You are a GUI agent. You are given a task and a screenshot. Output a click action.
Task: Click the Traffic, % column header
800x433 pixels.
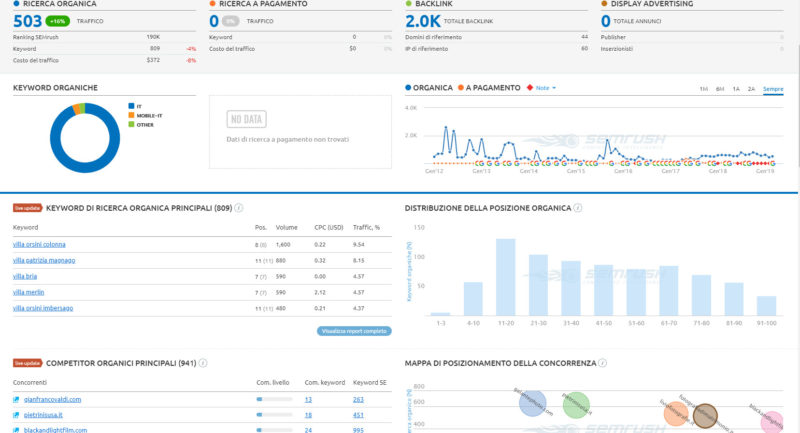click(366, 227)
